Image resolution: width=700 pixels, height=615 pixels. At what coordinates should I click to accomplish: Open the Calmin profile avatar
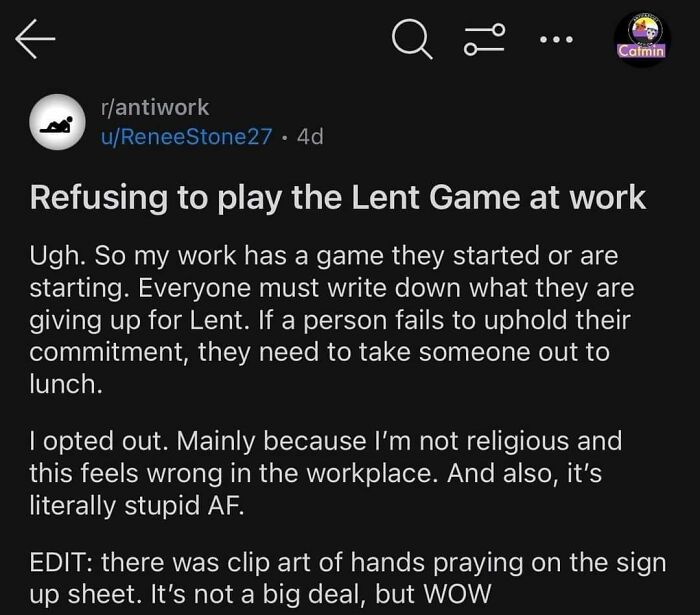click(x=641, y=38)
